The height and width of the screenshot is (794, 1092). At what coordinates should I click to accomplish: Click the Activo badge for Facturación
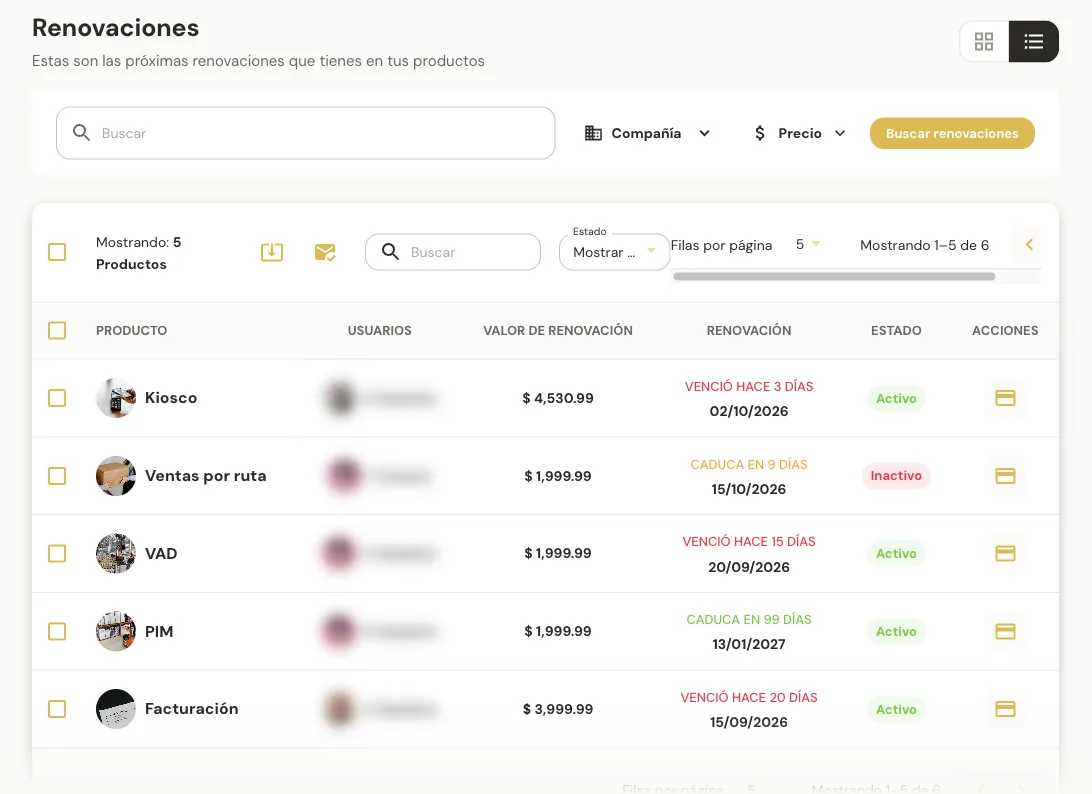click(x=896, y=709)
